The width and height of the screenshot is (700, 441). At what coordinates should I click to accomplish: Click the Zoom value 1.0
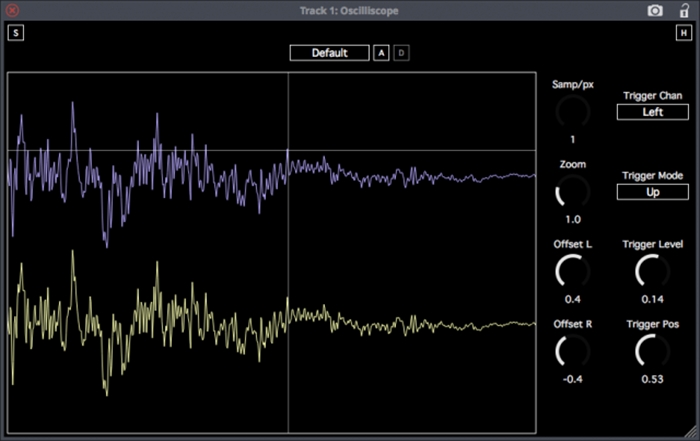(x=573, y=220)
